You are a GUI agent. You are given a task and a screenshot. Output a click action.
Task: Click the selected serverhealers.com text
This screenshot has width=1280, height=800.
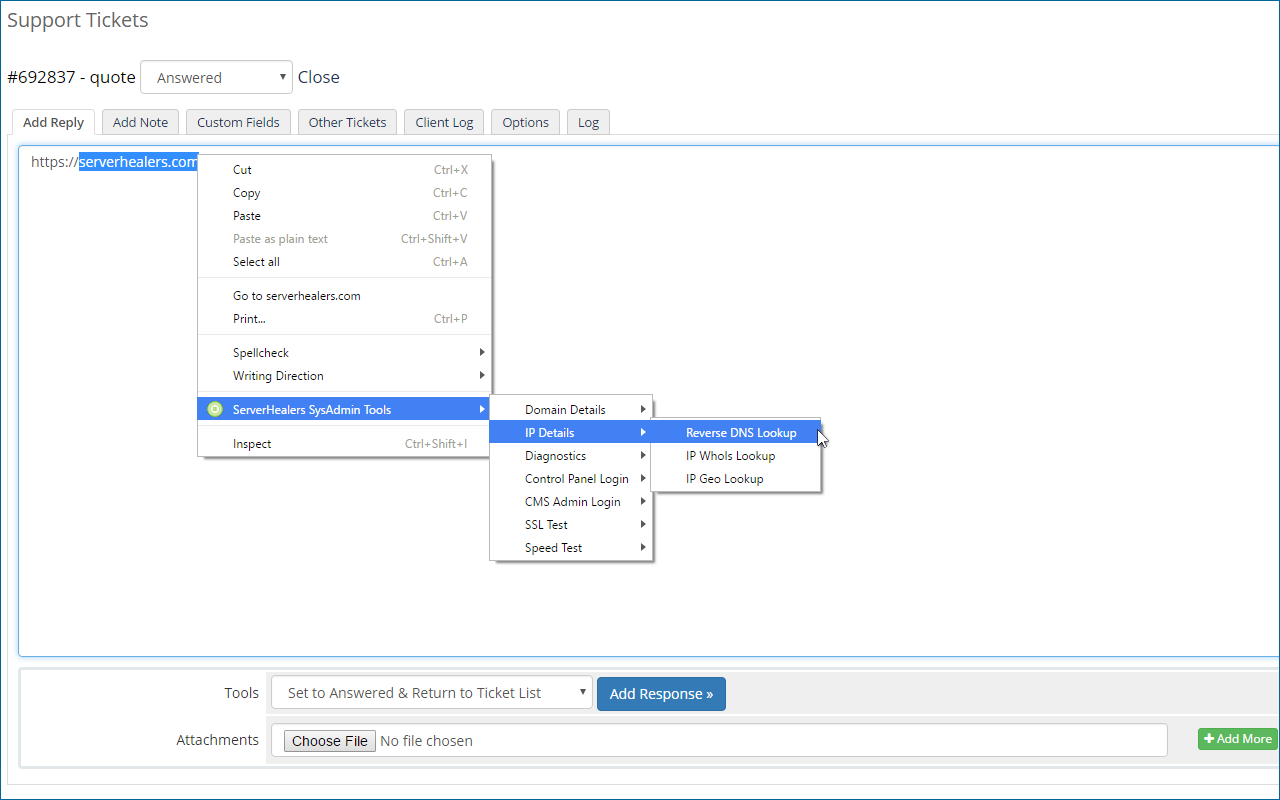138,162
